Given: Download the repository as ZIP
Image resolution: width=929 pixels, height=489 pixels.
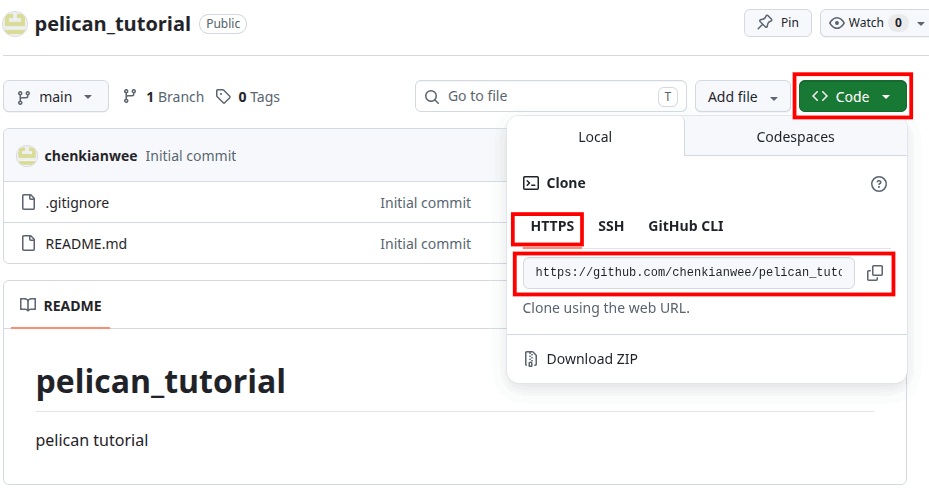Looking at the screenshot, I should point(592,359).
